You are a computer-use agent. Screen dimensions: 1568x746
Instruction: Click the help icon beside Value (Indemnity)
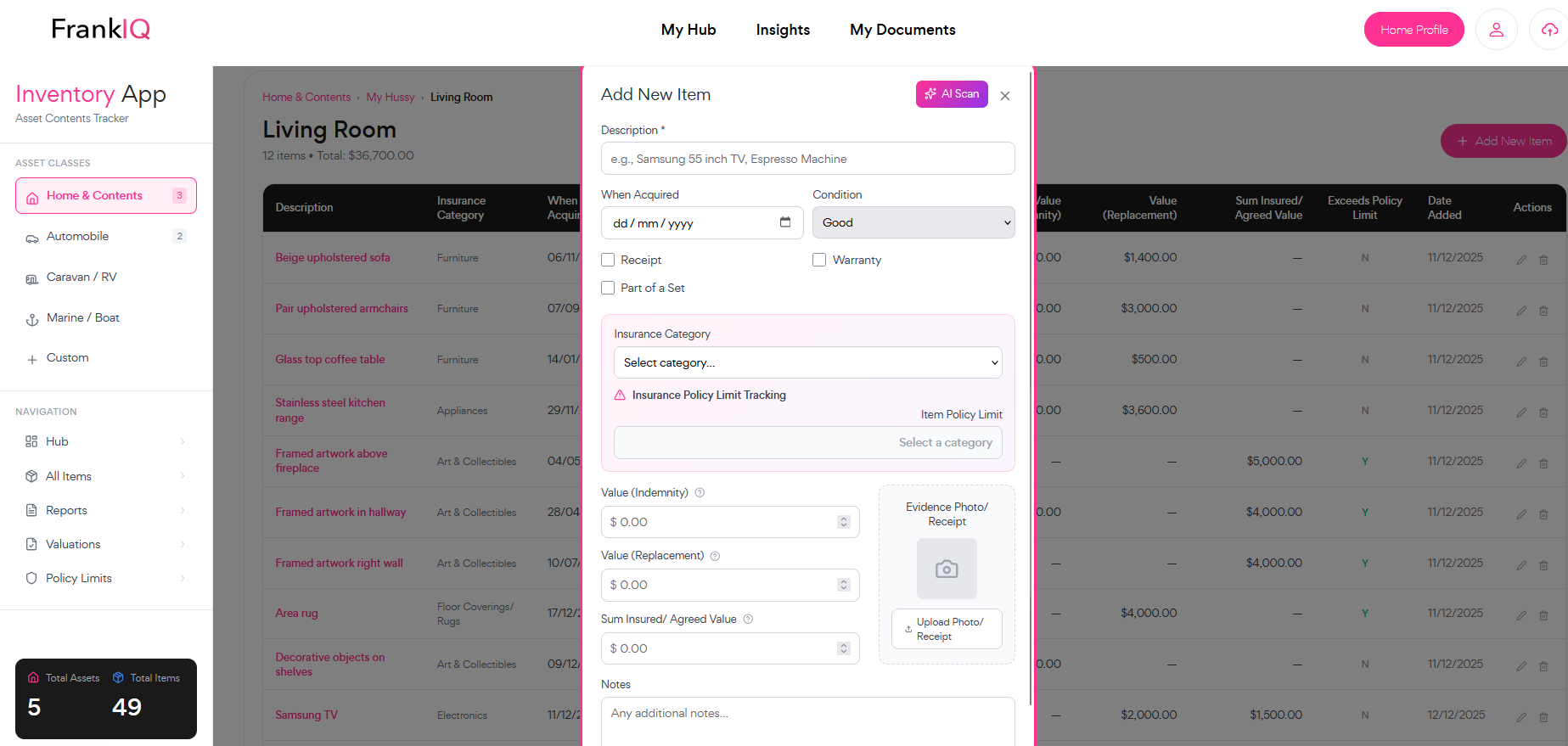tap(700, 493)
